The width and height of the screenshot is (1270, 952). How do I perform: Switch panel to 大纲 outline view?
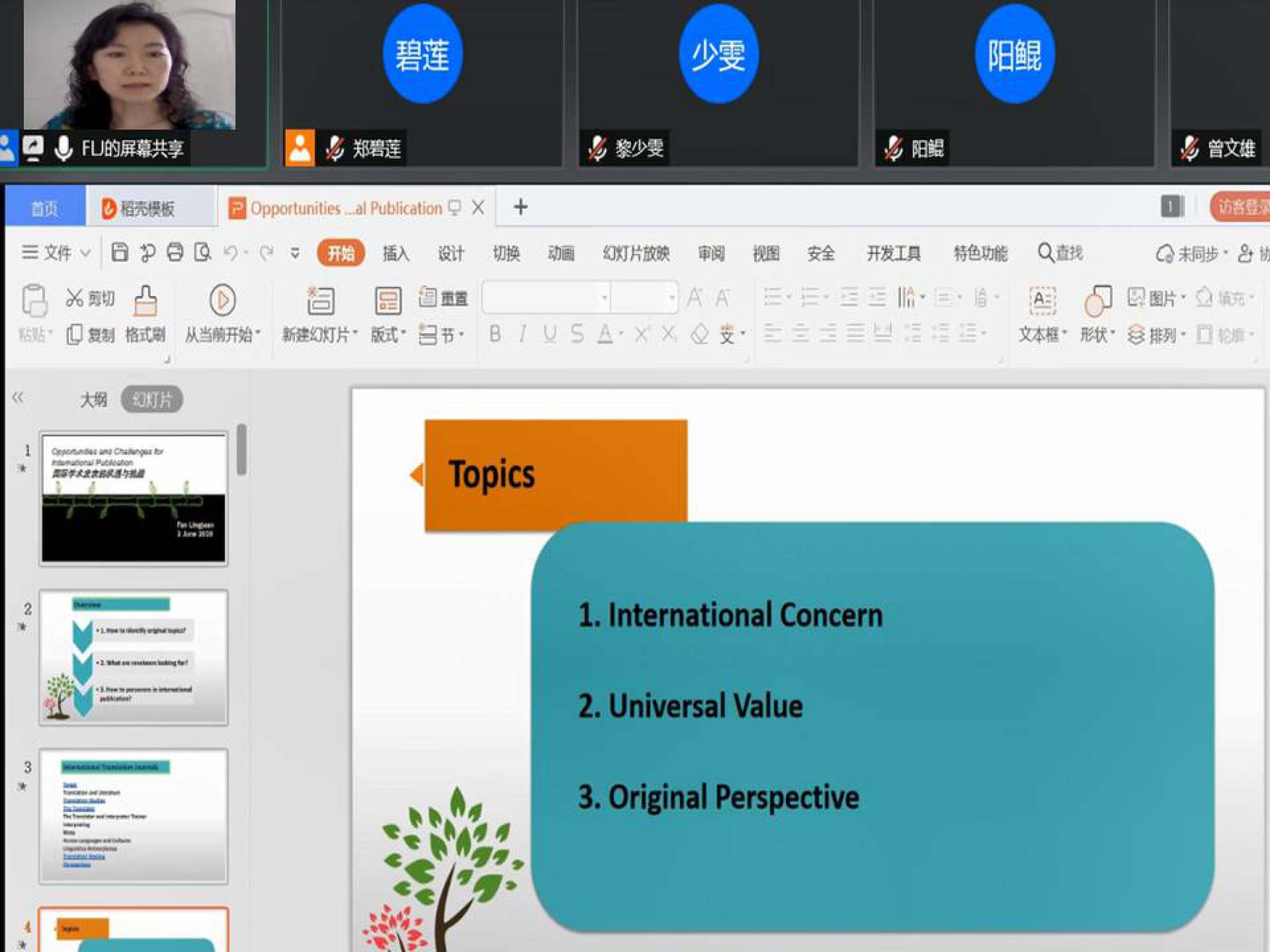[94, 399]
